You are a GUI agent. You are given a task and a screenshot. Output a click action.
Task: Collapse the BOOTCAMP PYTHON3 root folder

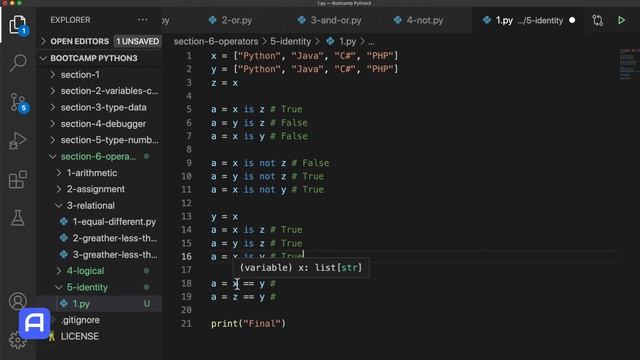[x=94, y=58]
